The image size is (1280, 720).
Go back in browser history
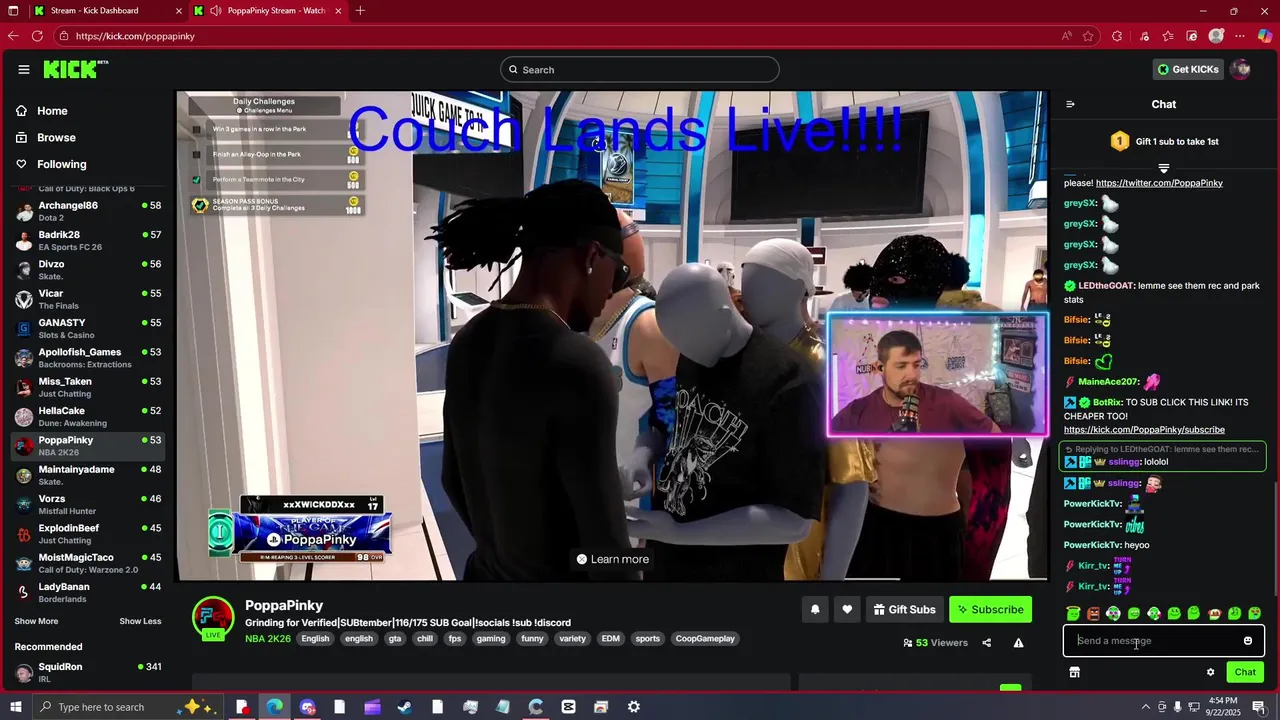(x=12, y=36)
